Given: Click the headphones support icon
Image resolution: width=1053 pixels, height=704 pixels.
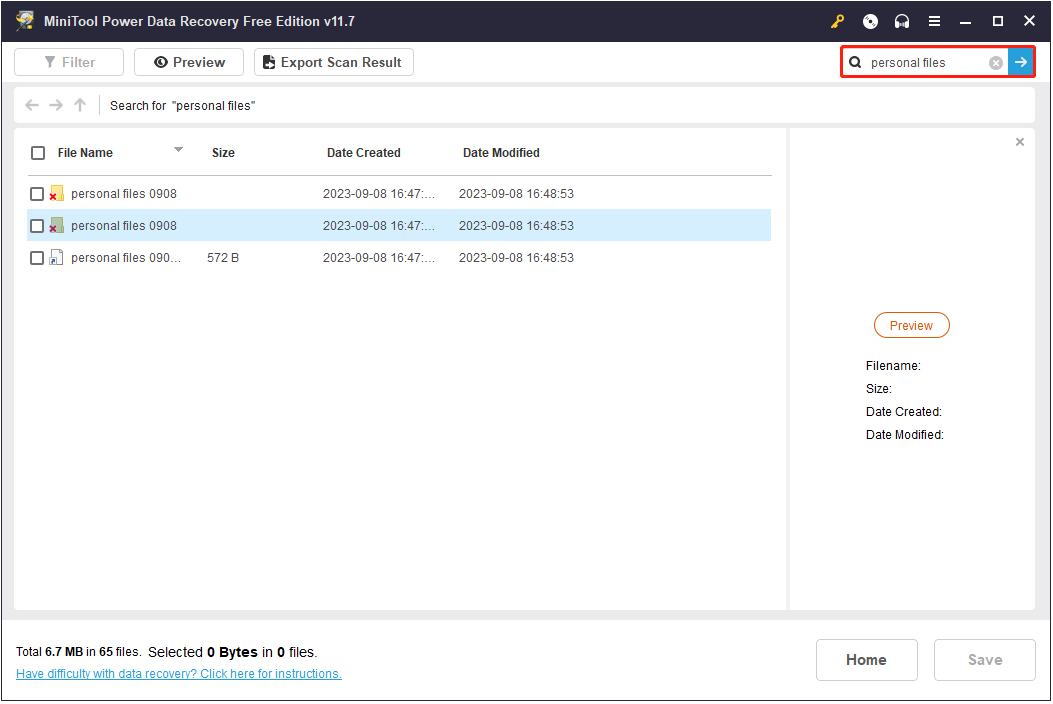Looking at the screenshot, I should click(x=902, y=21).
